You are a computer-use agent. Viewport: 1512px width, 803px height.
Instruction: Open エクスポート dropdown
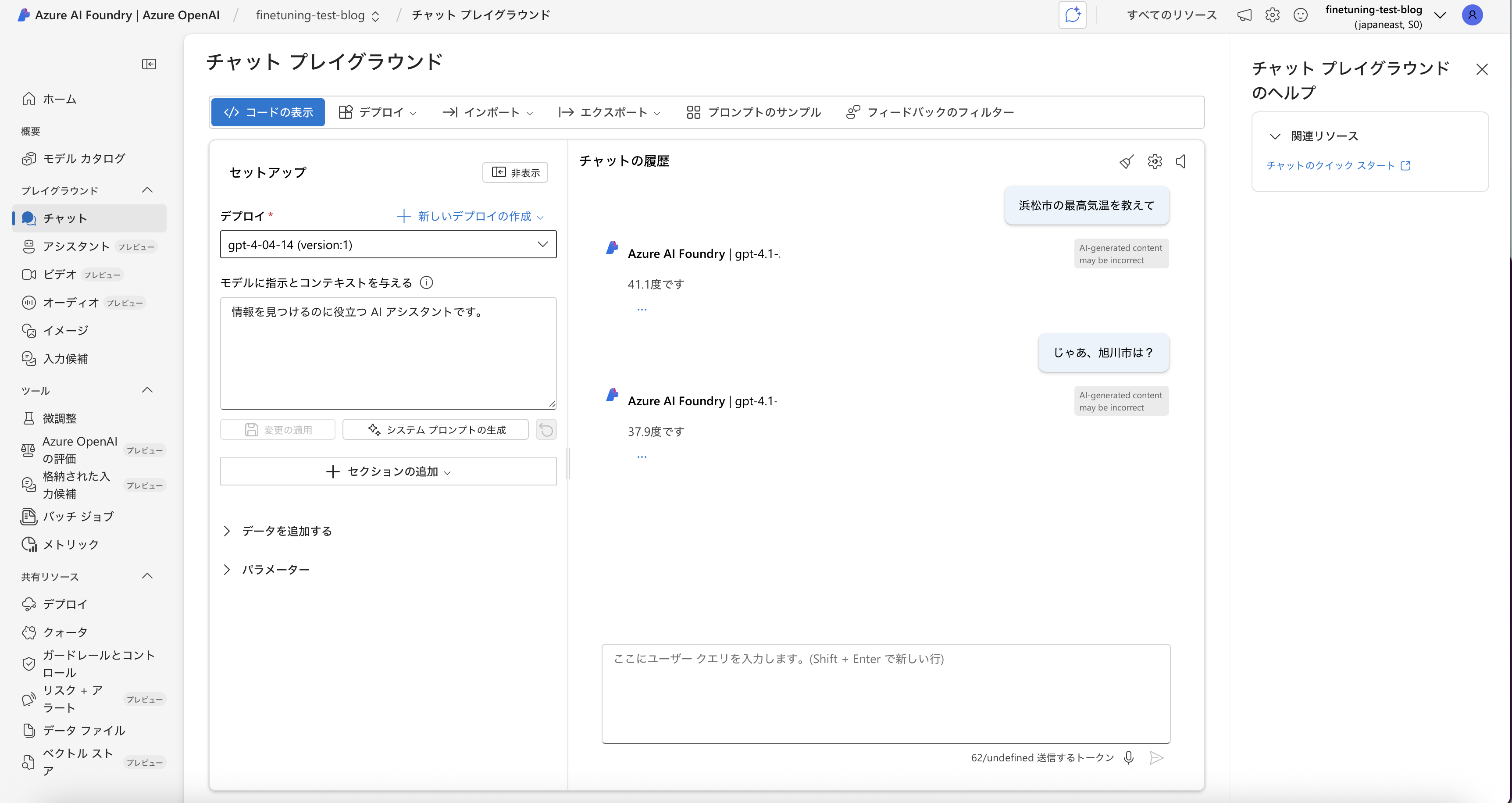click(x=609, y=112)
